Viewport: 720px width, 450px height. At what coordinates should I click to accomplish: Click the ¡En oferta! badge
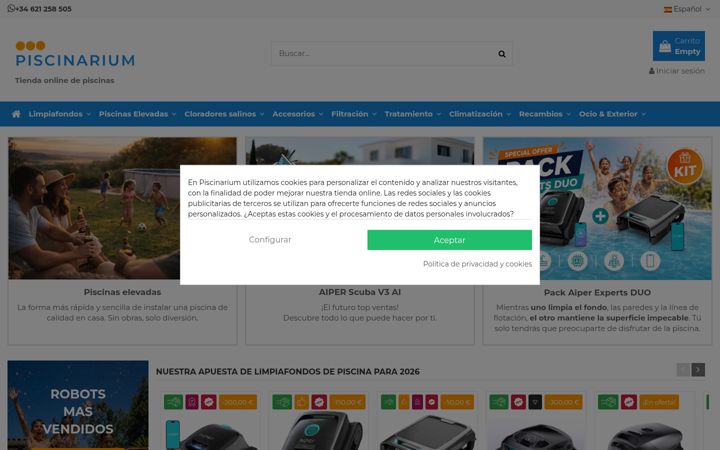coord(659,402)
